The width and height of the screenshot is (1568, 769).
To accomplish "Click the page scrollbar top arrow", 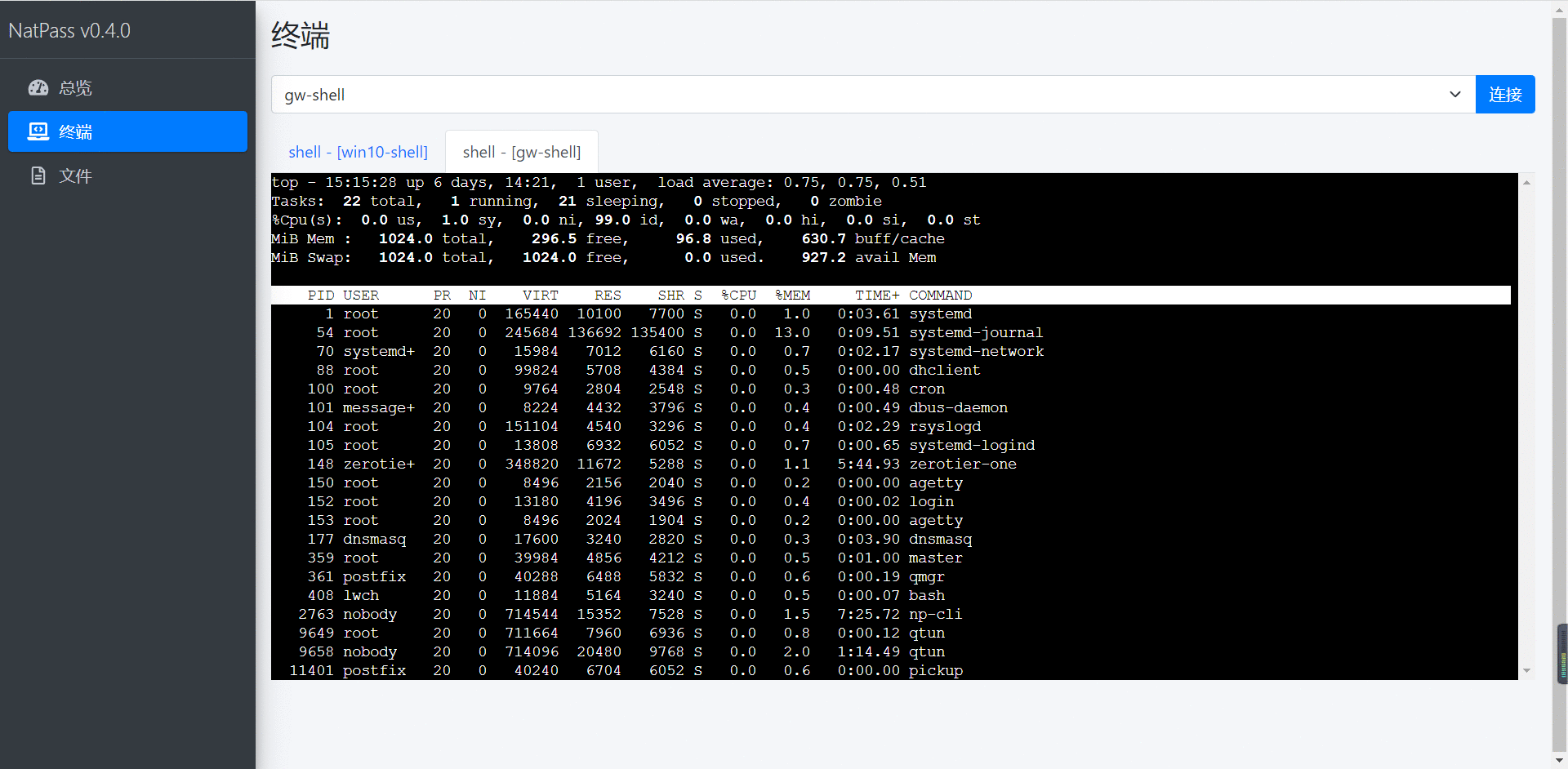I will 1559,7.
